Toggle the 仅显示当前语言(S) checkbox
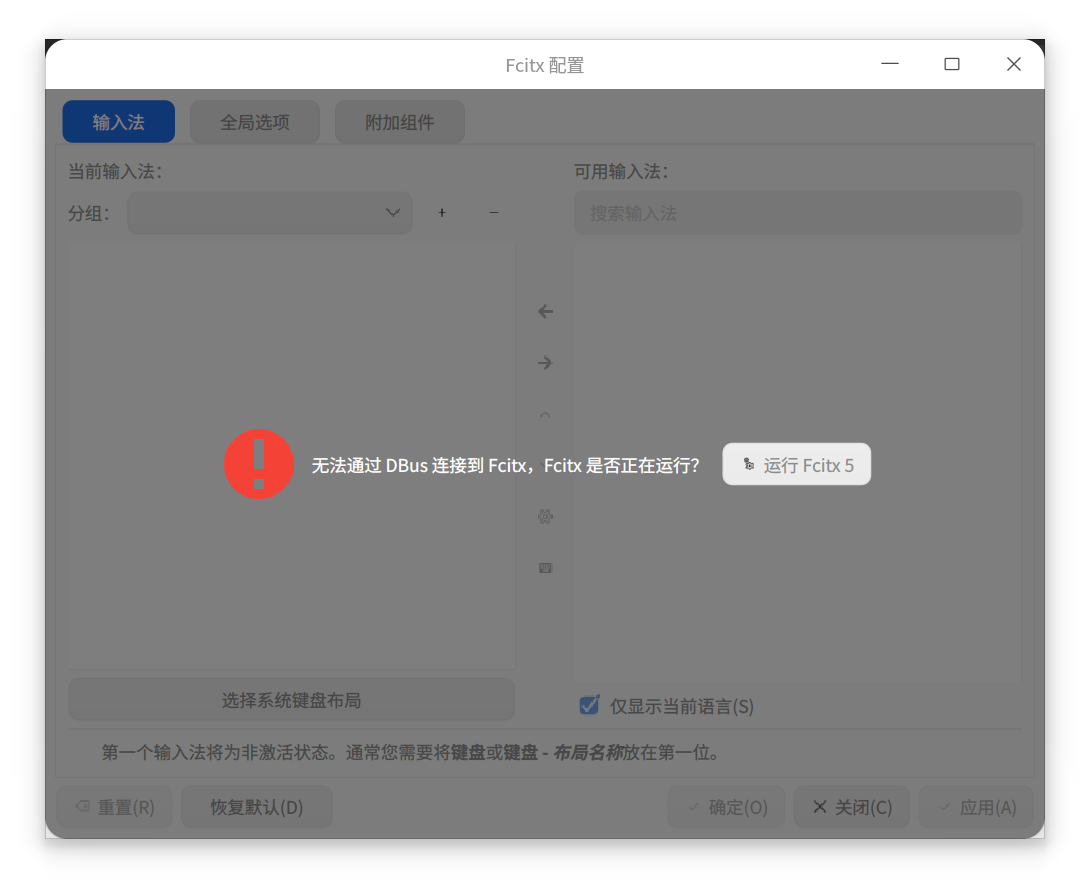 click(x=589, y=705)
